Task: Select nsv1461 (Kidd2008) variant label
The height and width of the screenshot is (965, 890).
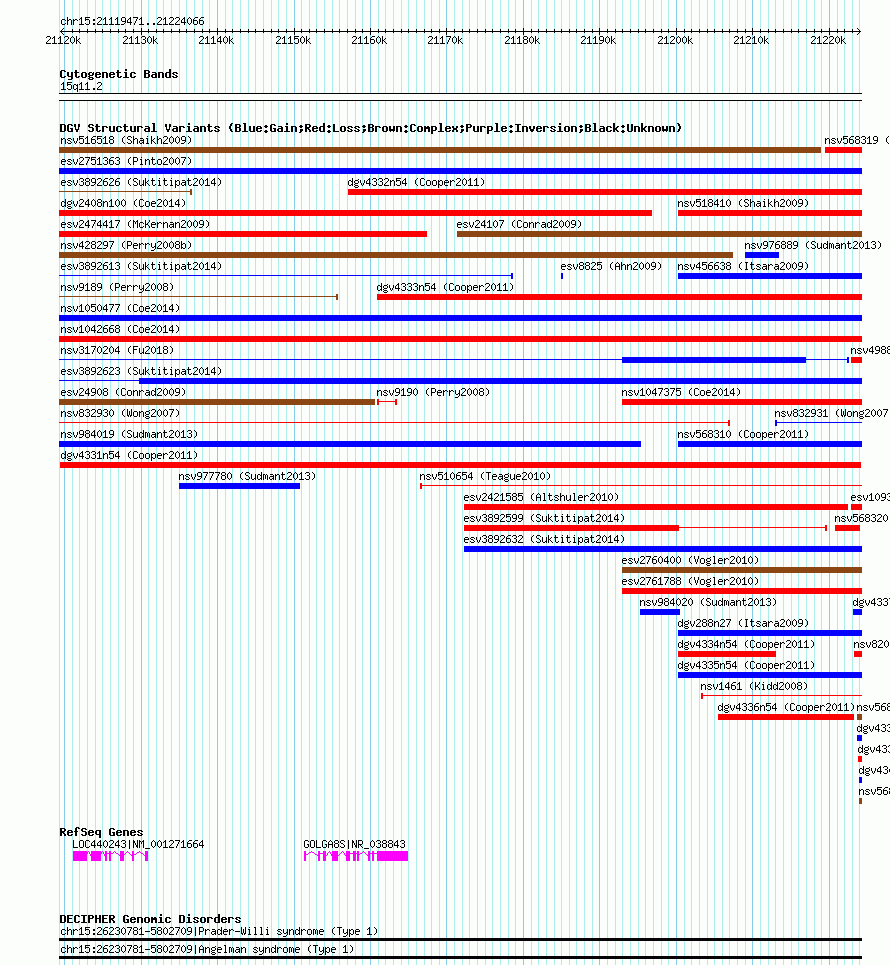Action: (754, 686)
